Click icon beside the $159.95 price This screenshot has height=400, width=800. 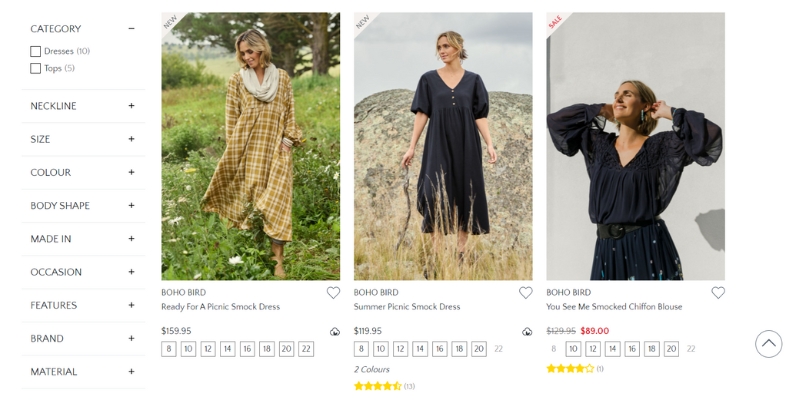pos(335,332)
